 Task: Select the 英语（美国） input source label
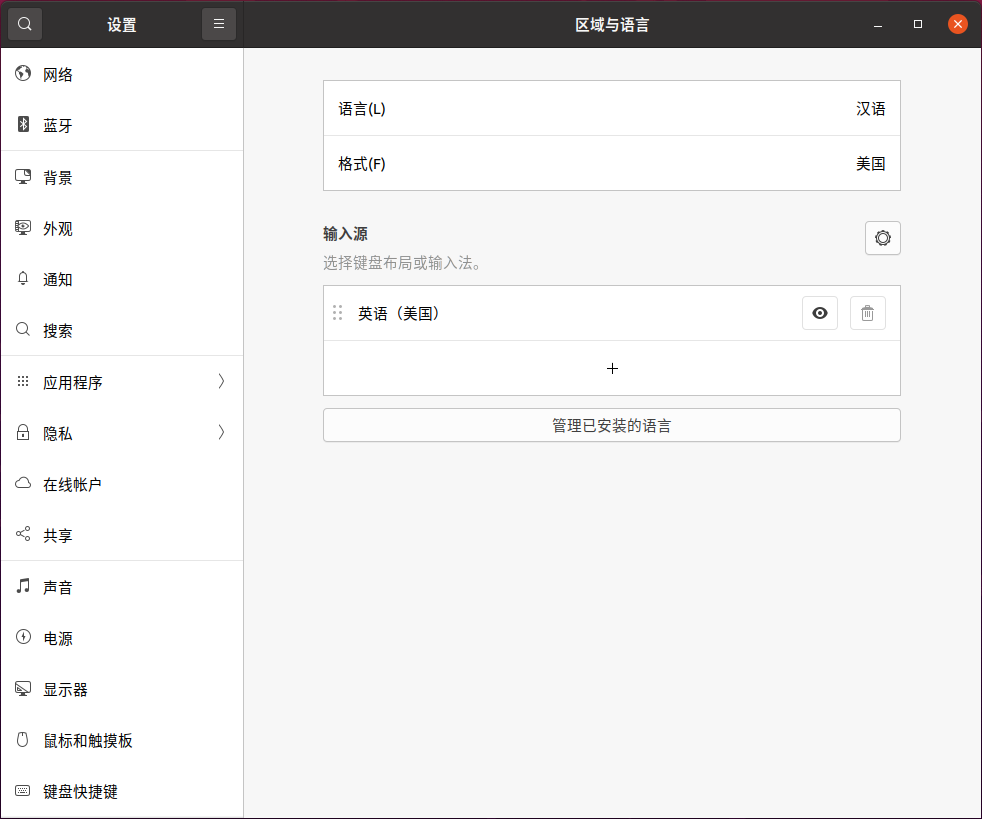400,313
